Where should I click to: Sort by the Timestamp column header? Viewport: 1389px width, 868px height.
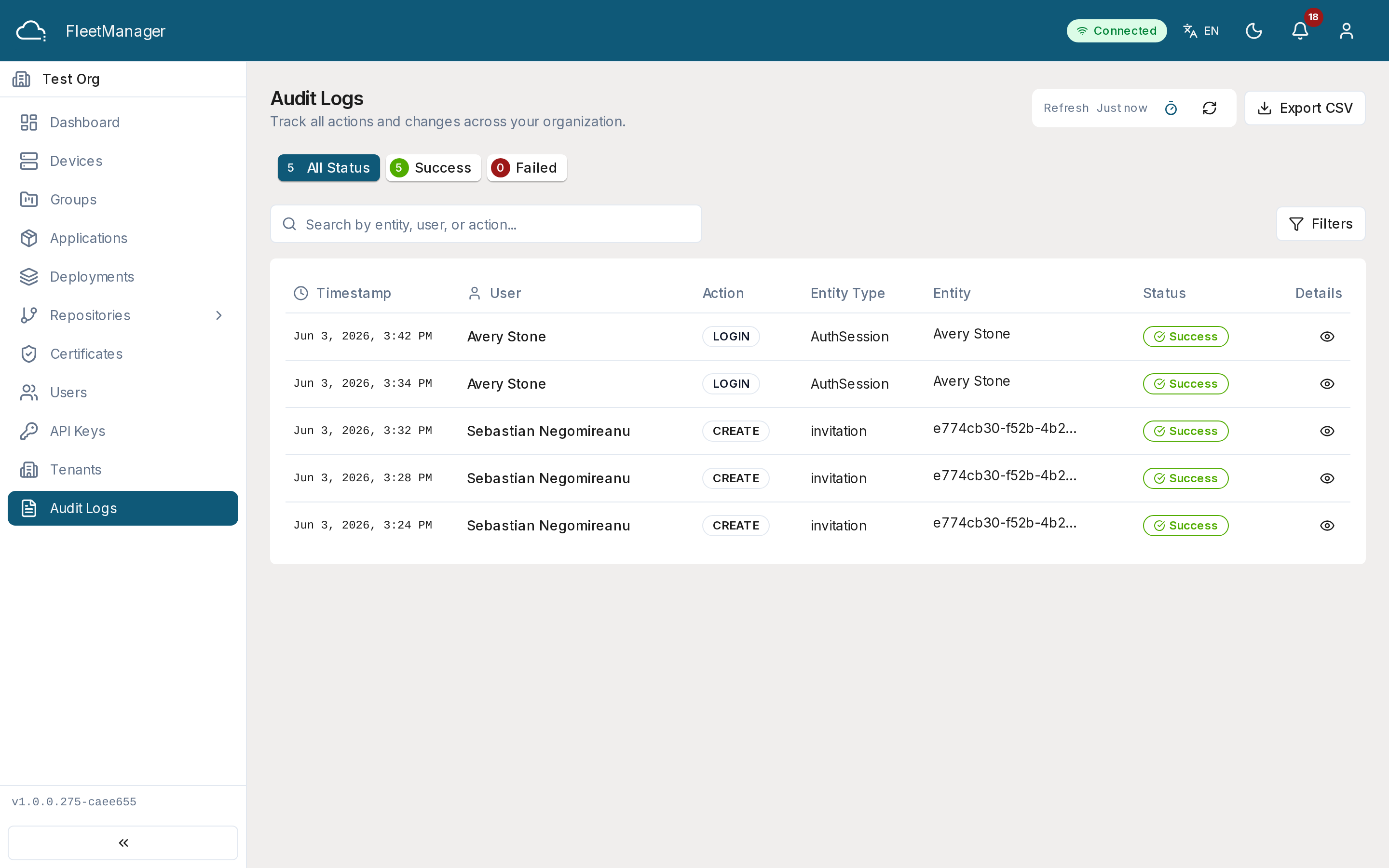point(342,293)
